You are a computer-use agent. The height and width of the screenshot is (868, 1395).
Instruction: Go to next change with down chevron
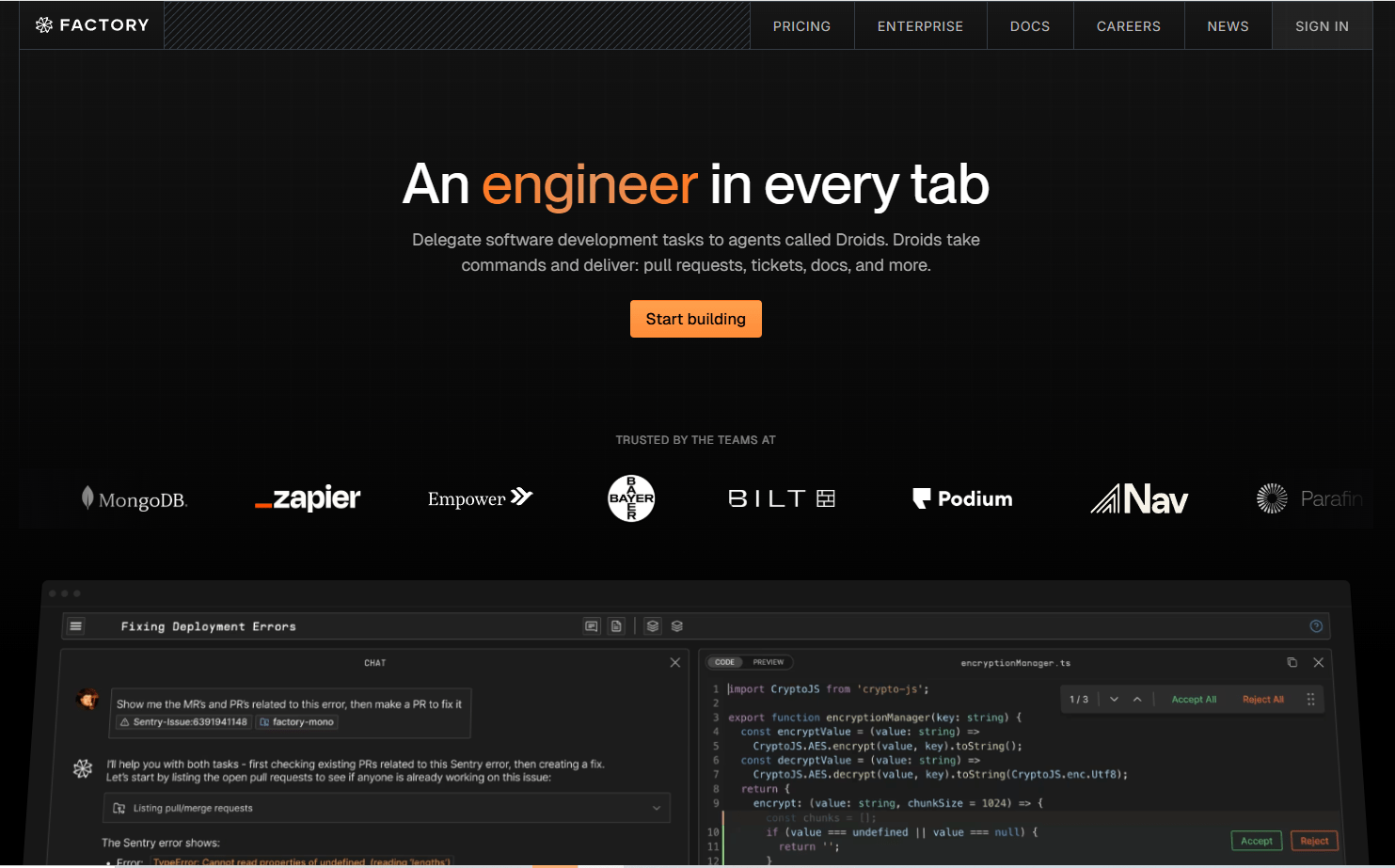[x=1114, y=700]
